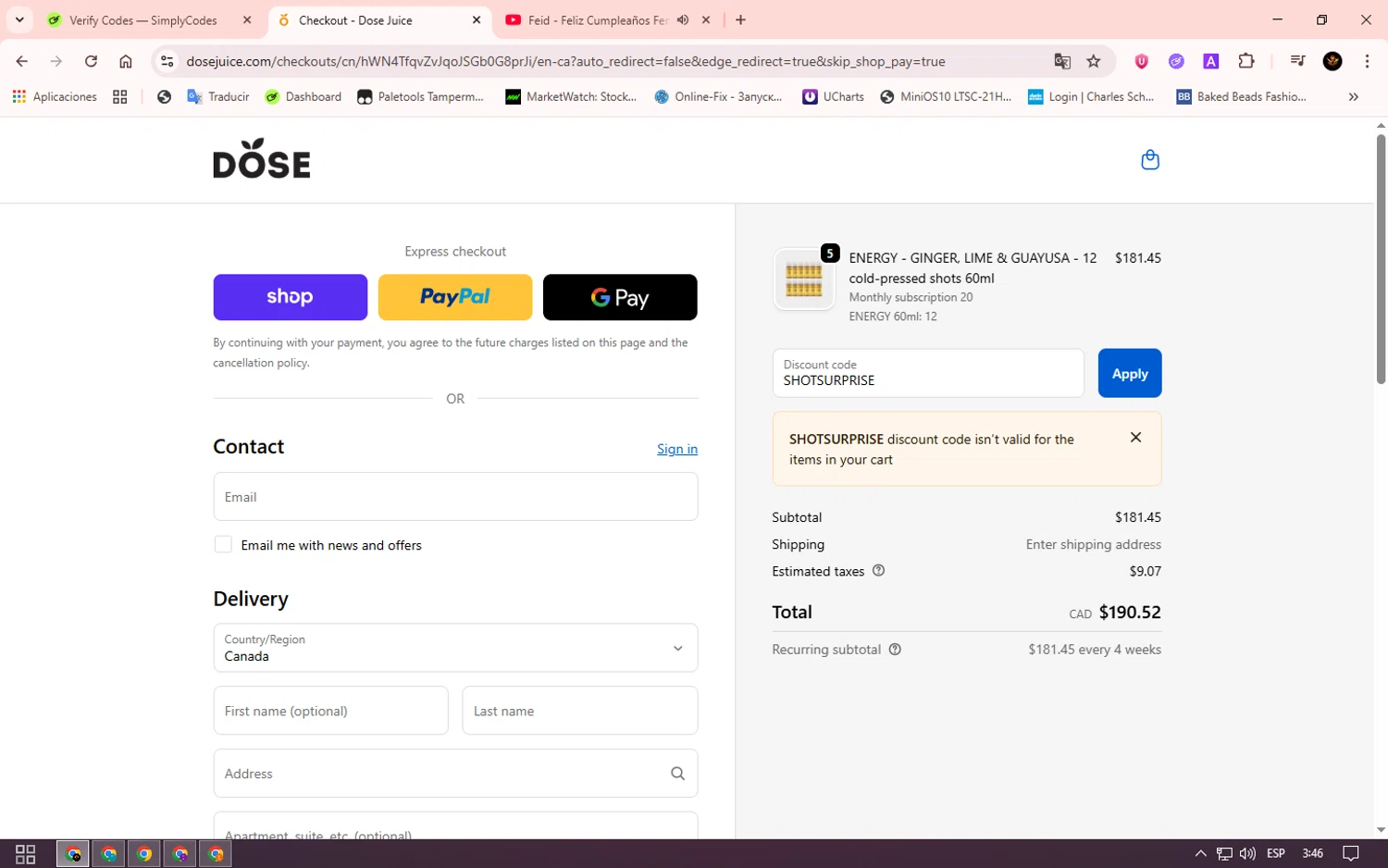
Task: Open the Online-Fix bookmark
Action: coord(719,96)
